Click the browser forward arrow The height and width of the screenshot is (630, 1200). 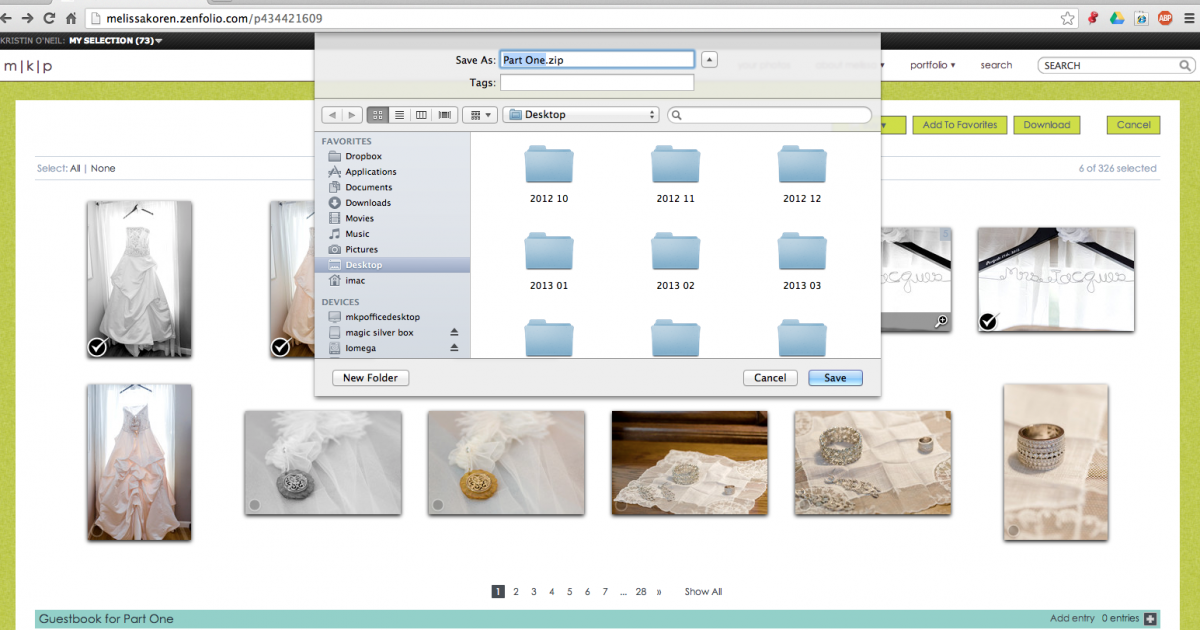click(x=27, y=18)
